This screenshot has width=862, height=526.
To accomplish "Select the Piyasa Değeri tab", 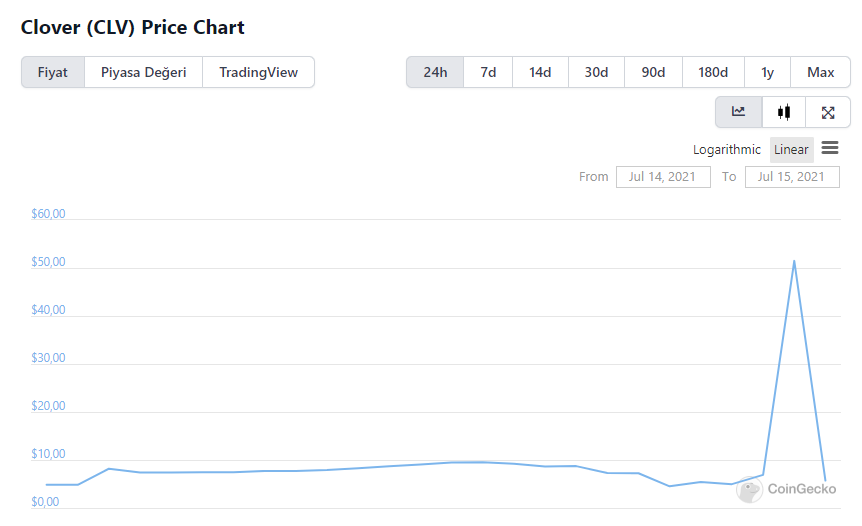I will [143, 72].
